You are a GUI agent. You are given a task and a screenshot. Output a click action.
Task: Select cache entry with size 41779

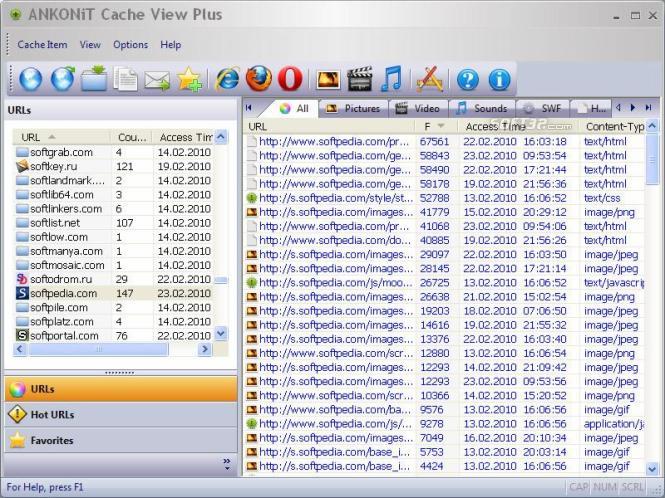[444, 212]
